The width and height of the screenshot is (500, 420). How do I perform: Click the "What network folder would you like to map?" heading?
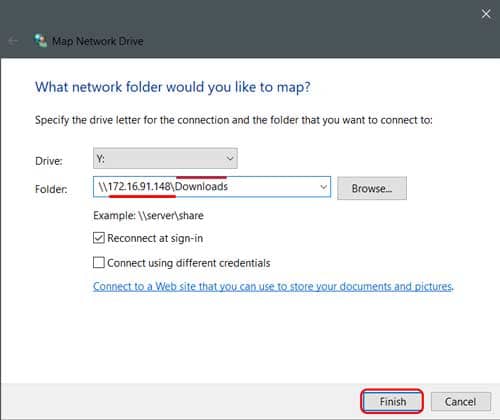pyautogui.click(x=173, y=87)
